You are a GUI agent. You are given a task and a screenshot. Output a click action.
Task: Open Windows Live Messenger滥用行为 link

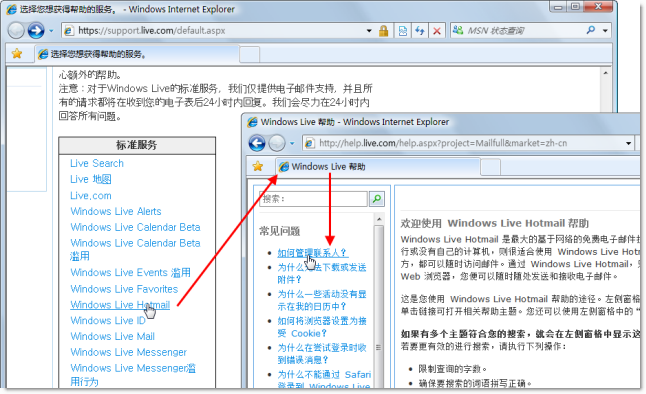point(133,374)
